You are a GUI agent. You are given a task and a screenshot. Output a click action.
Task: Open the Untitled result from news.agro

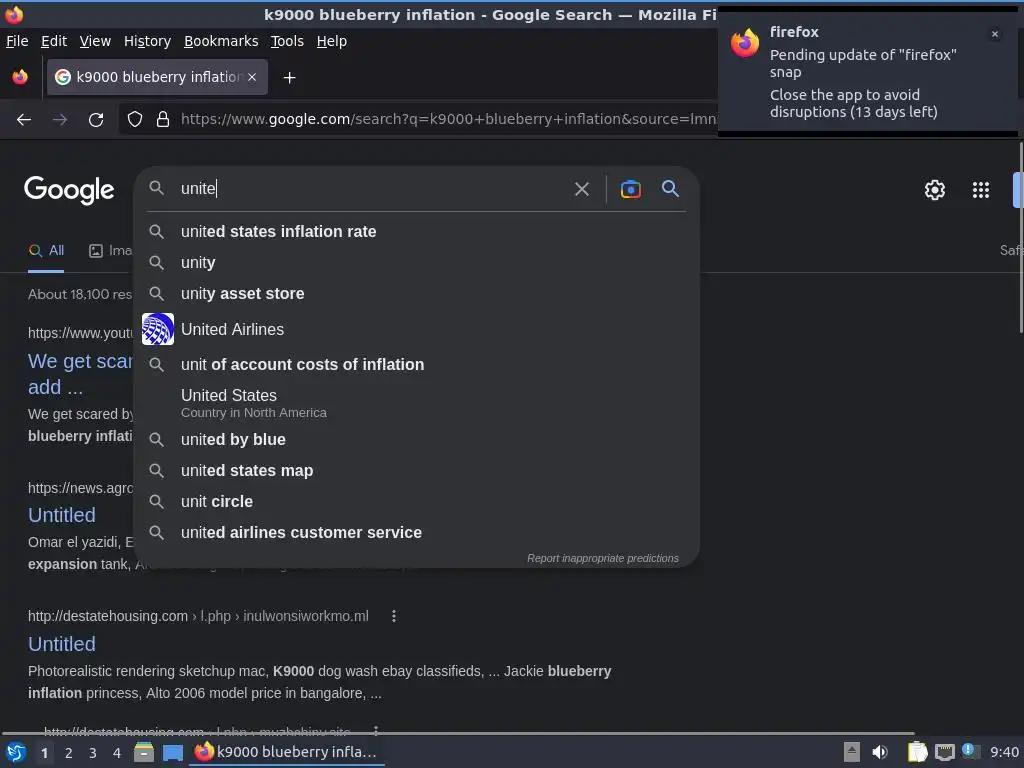(62, 515)
